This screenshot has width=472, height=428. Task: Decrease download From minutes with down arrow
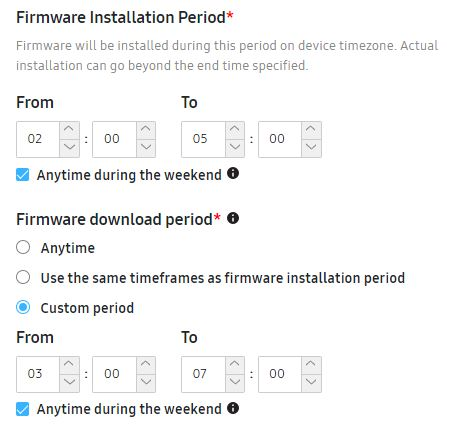point(146,383)
